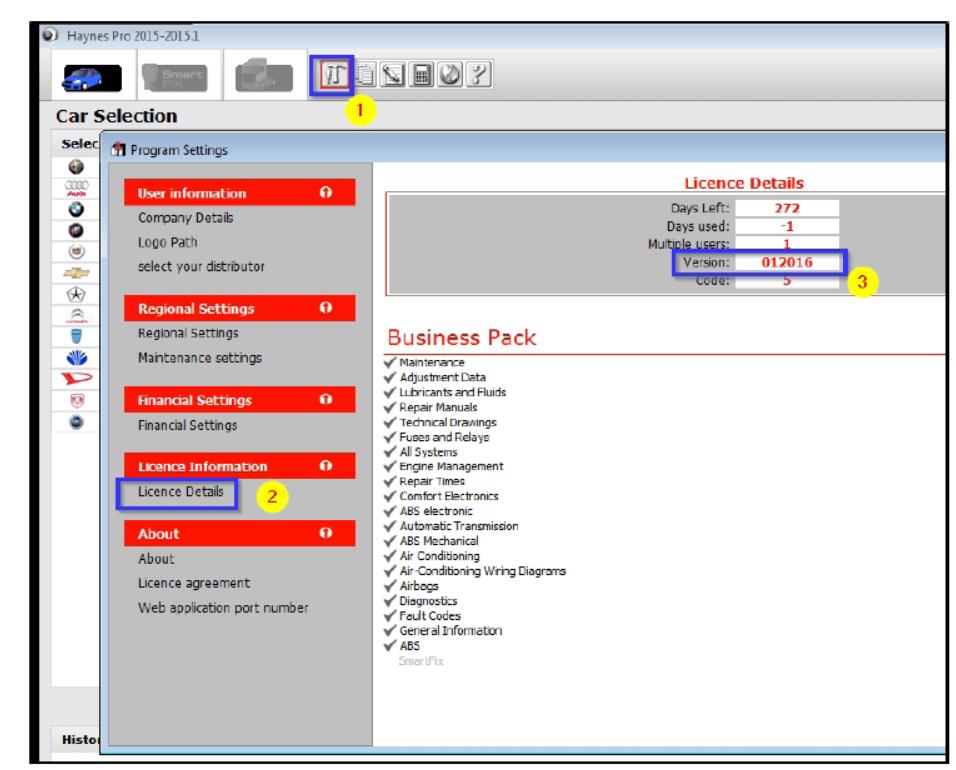Viewport: 956px width, 770px height.
Task: Click the Engine Management entry
Action: tap(451, 466)
